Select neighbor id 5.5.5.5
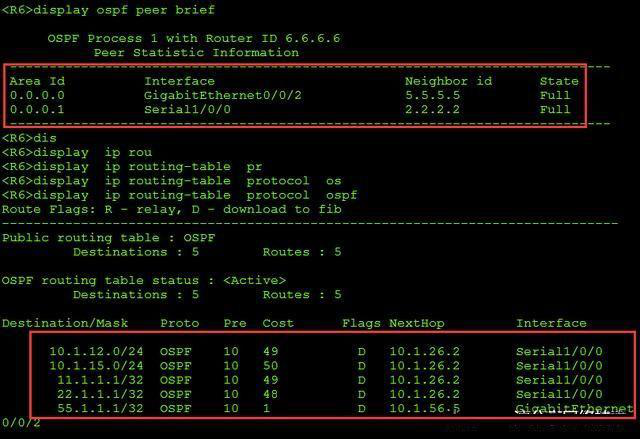The width and height of the screenshot is (640, 439). (x=432, y=95)
